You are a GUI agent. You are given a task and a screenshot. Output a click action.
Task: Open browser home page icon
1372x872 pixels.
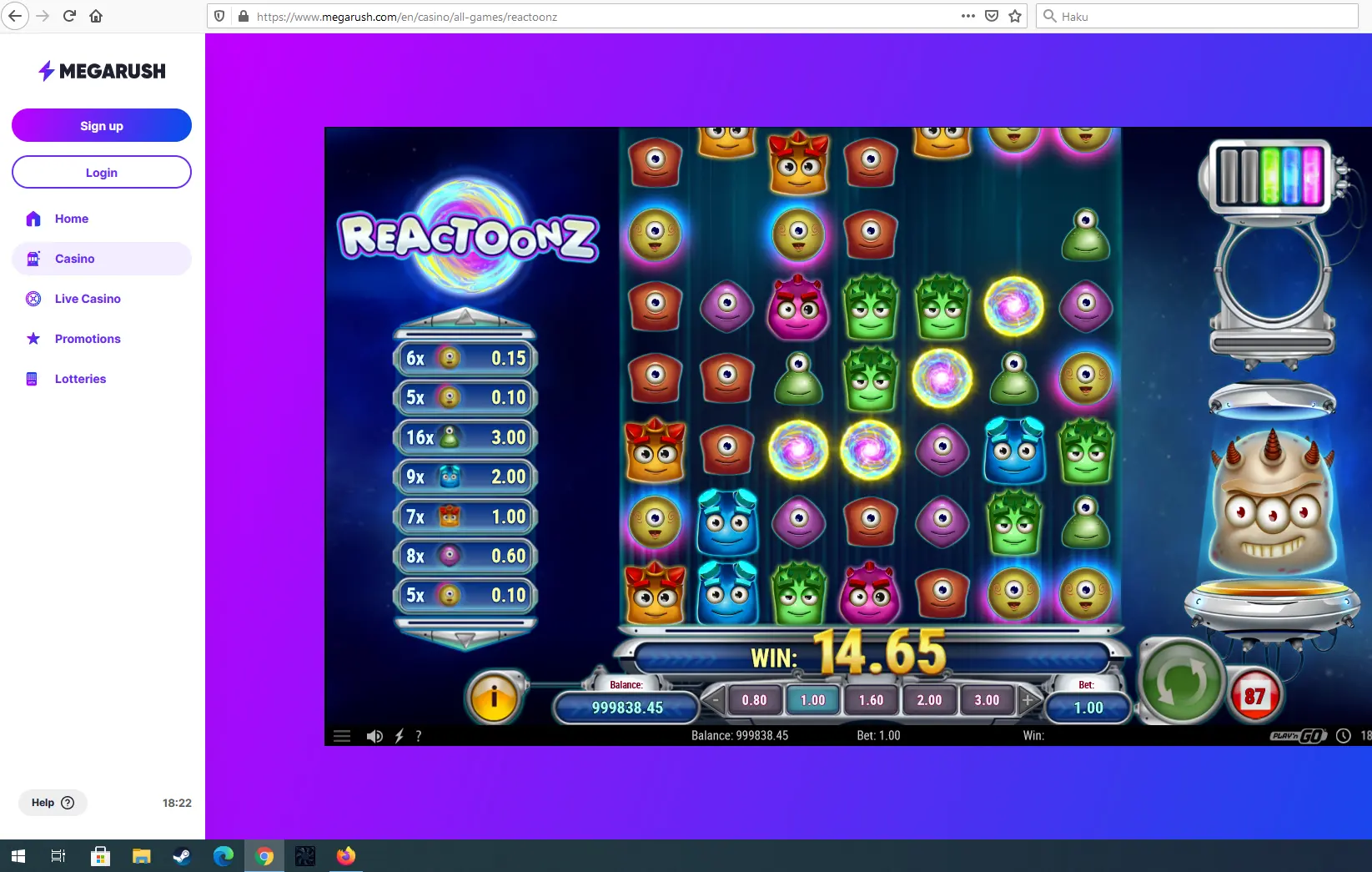(x=96, y=16)
